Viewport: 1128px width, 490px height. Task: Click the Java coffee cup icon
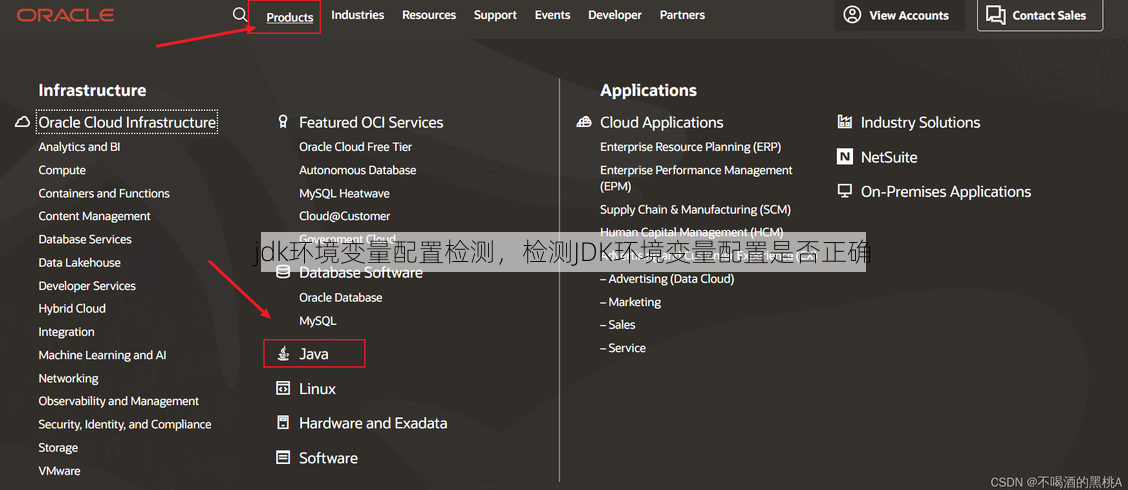283,353
